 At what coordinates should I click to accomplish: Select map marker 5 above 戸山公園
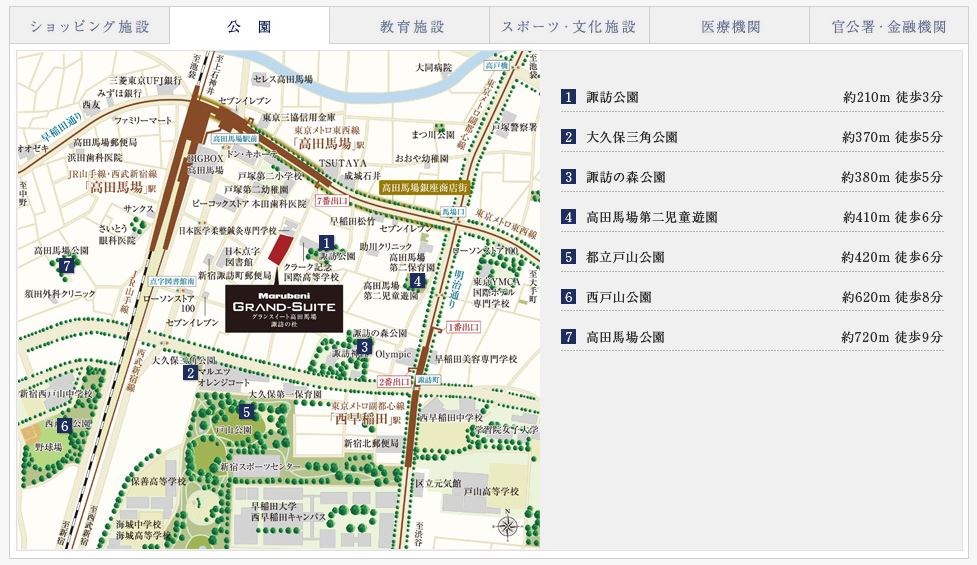point(246,411)
